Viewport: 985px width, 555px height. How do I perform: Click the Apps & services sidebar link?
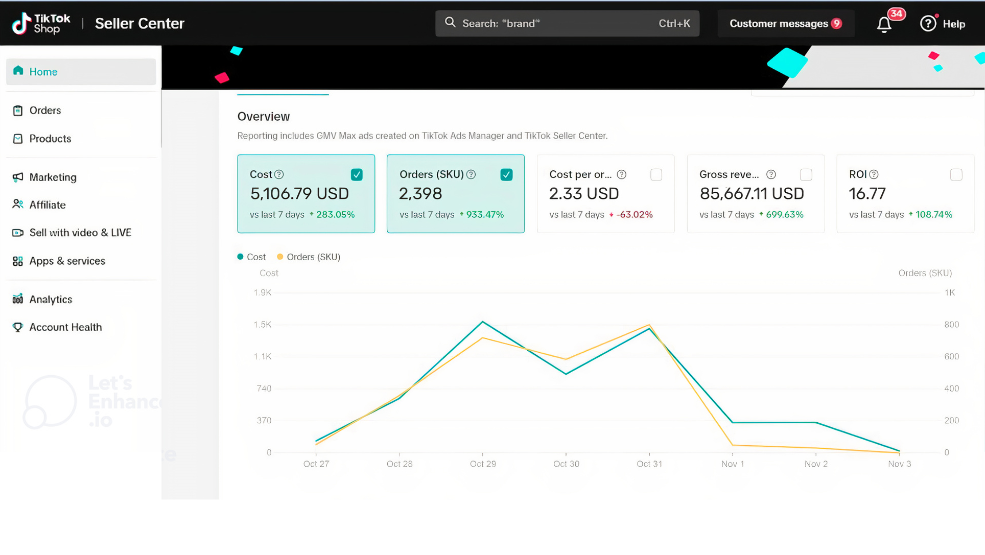pyautogui.click(x=67, y=261)
